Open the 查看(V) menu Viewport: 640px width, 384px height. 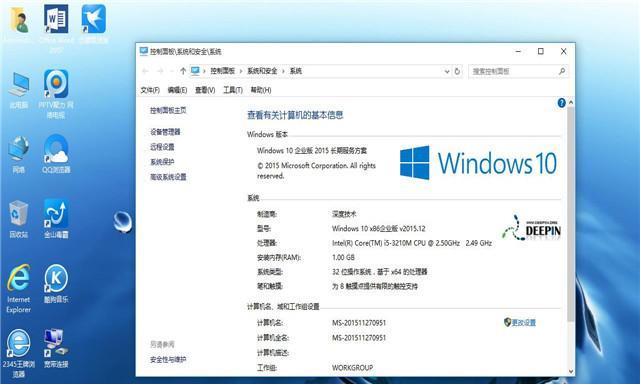point(205,90)
